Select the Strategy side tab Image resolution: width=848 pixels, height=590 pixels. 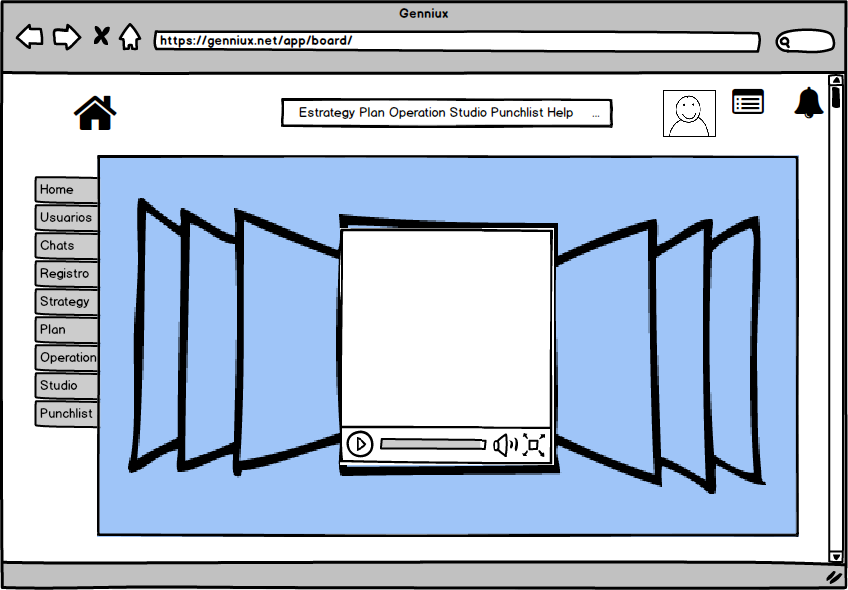click(67, 302)
